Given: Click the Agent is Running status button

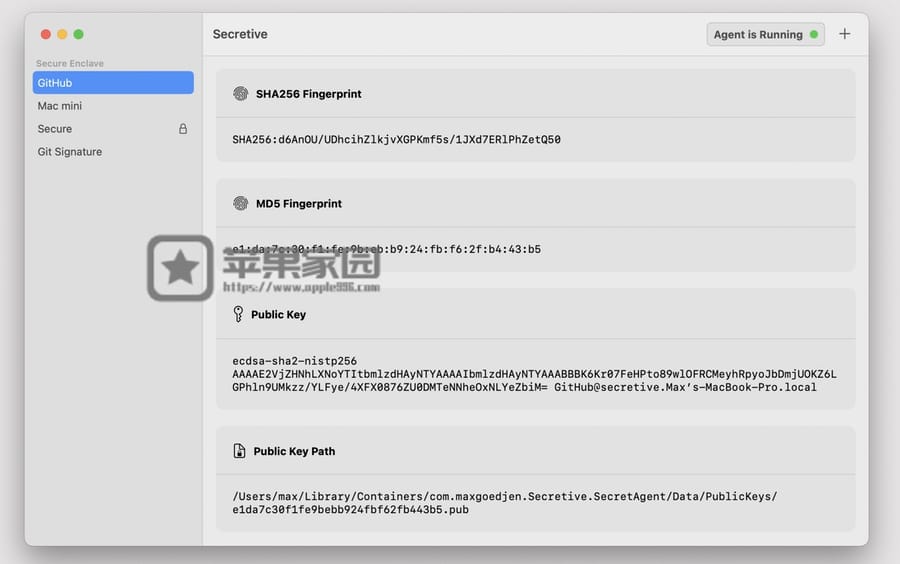Looking at the screenshot, I should (x=765, y=34).
